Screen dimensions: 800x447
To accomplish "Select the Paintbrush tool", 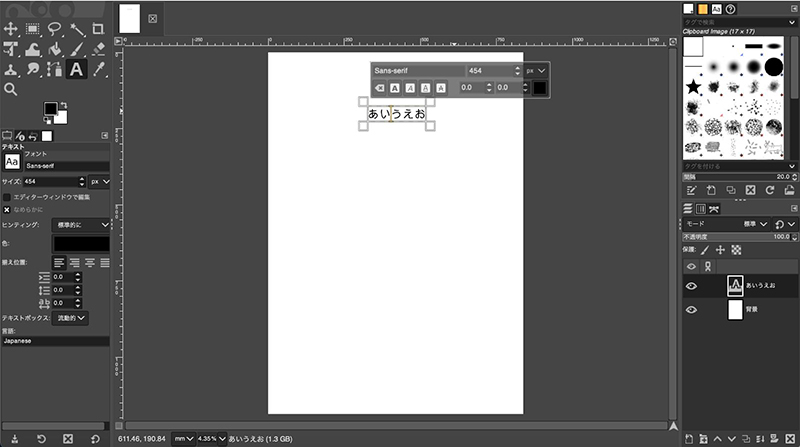I will pyautogui.click(x=77, y=49).
